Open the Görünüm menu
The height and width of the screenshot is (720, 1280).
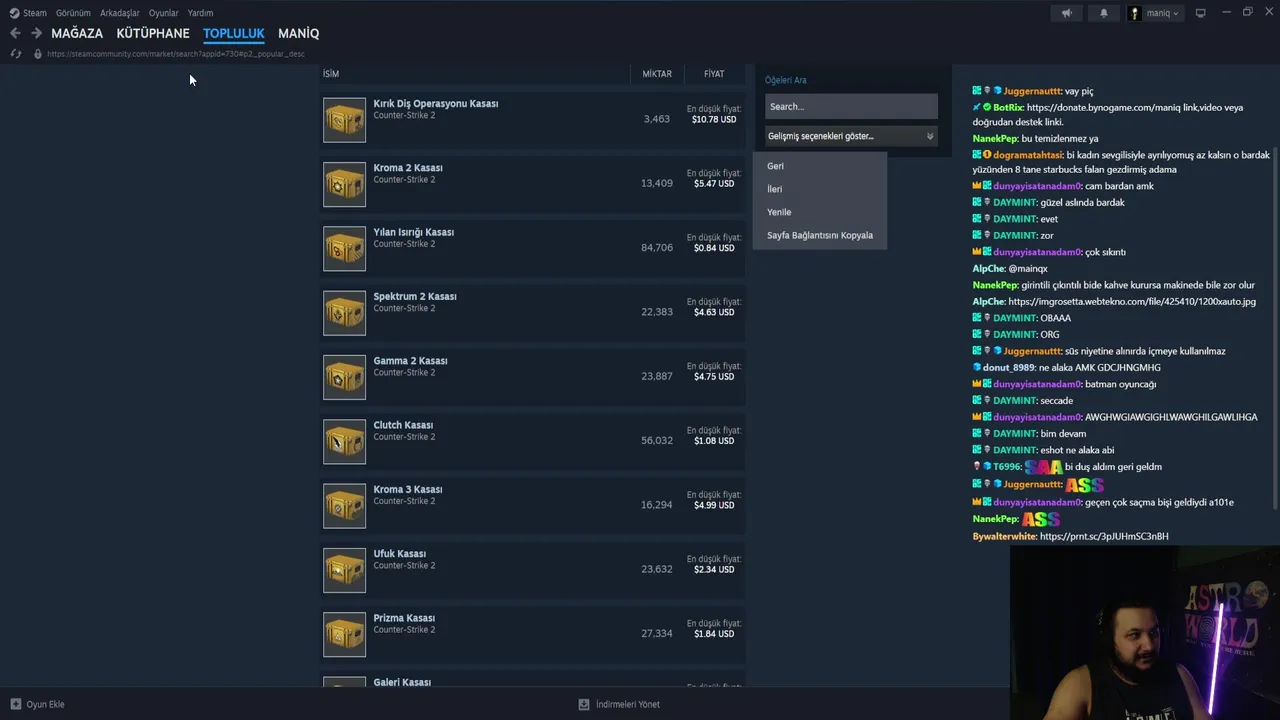pyautogui.click(x=73, y=13)
